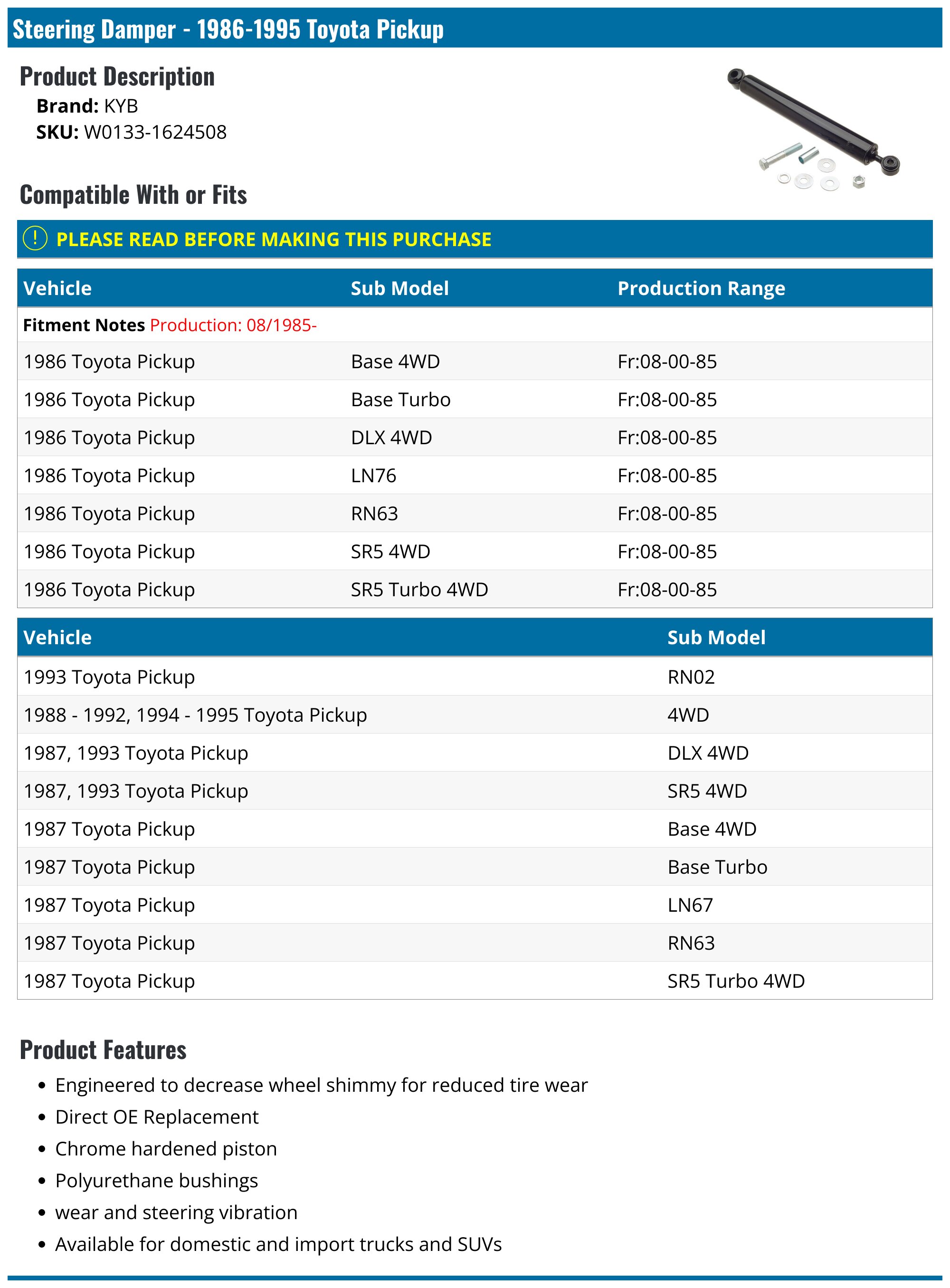The image size is (950, 1288).
Task: Select the 1987 row with LN67 sub model
Action: [x=475, y=904]
